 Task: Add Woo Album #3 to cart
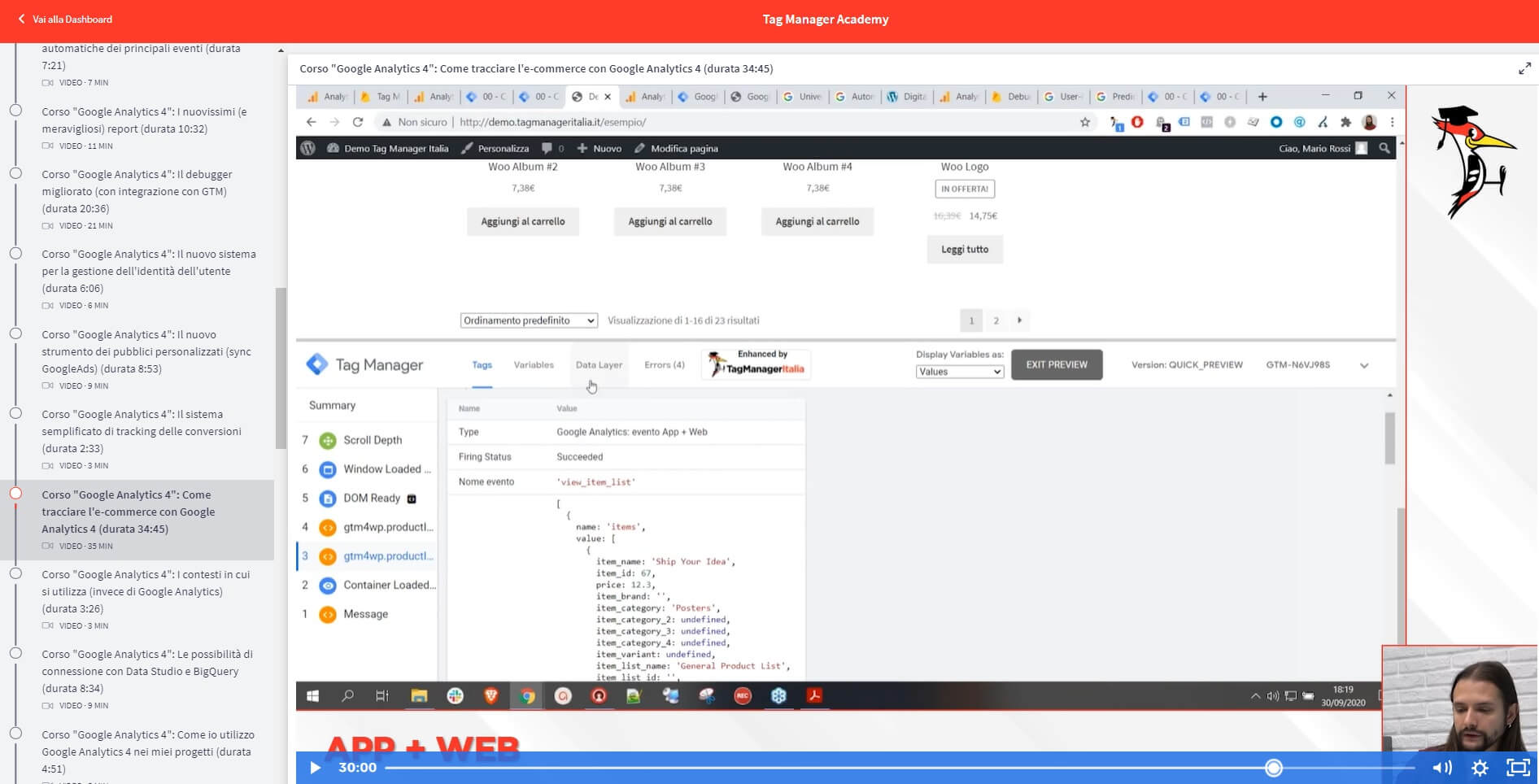670,221
